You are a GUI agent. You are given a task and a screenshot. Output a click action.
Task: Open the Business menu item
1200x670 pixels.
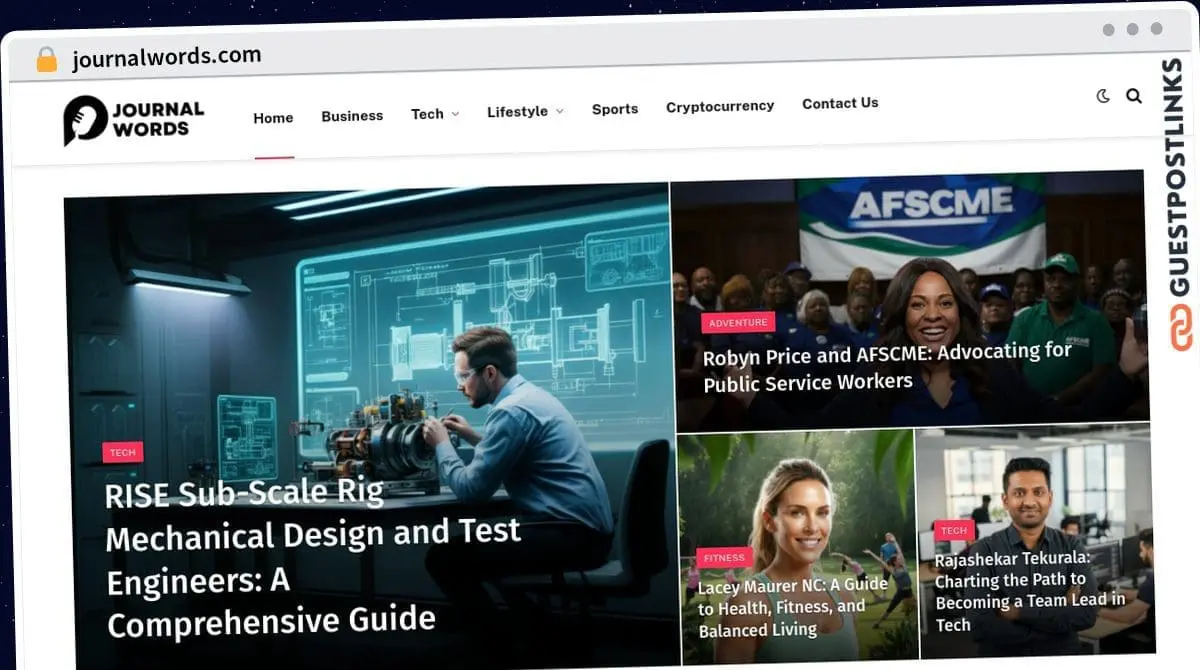[x=352, y=116]
